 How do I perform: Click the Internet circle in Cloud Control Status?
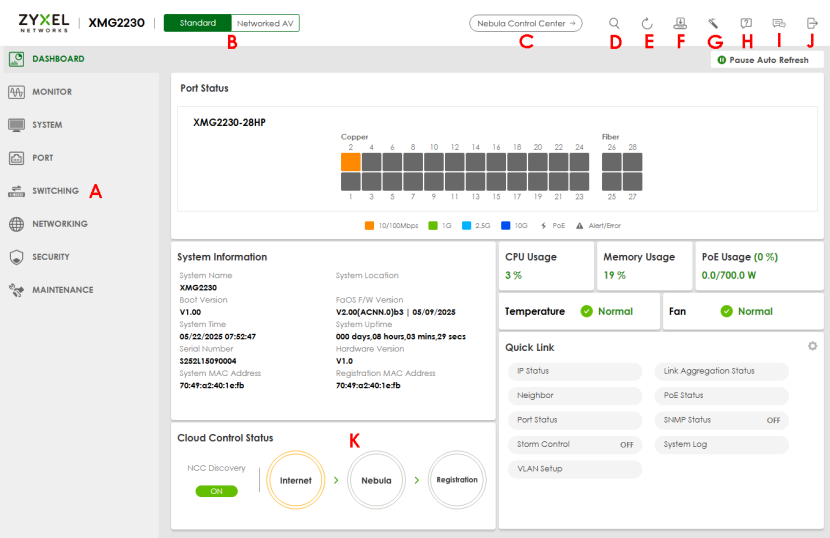tap(296, 480)
